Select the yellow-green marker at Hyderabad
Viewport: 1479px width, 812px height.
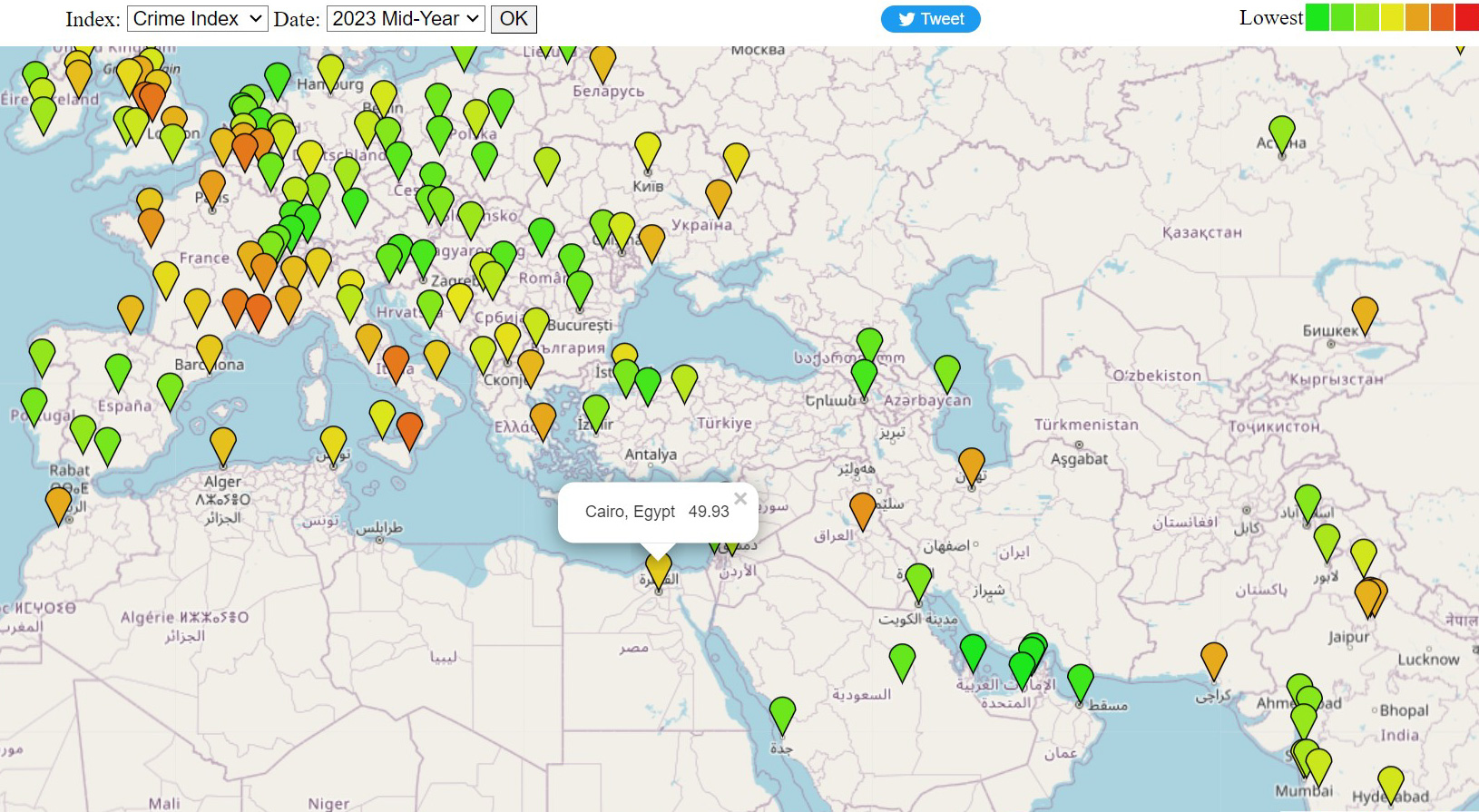point(1390,784)
